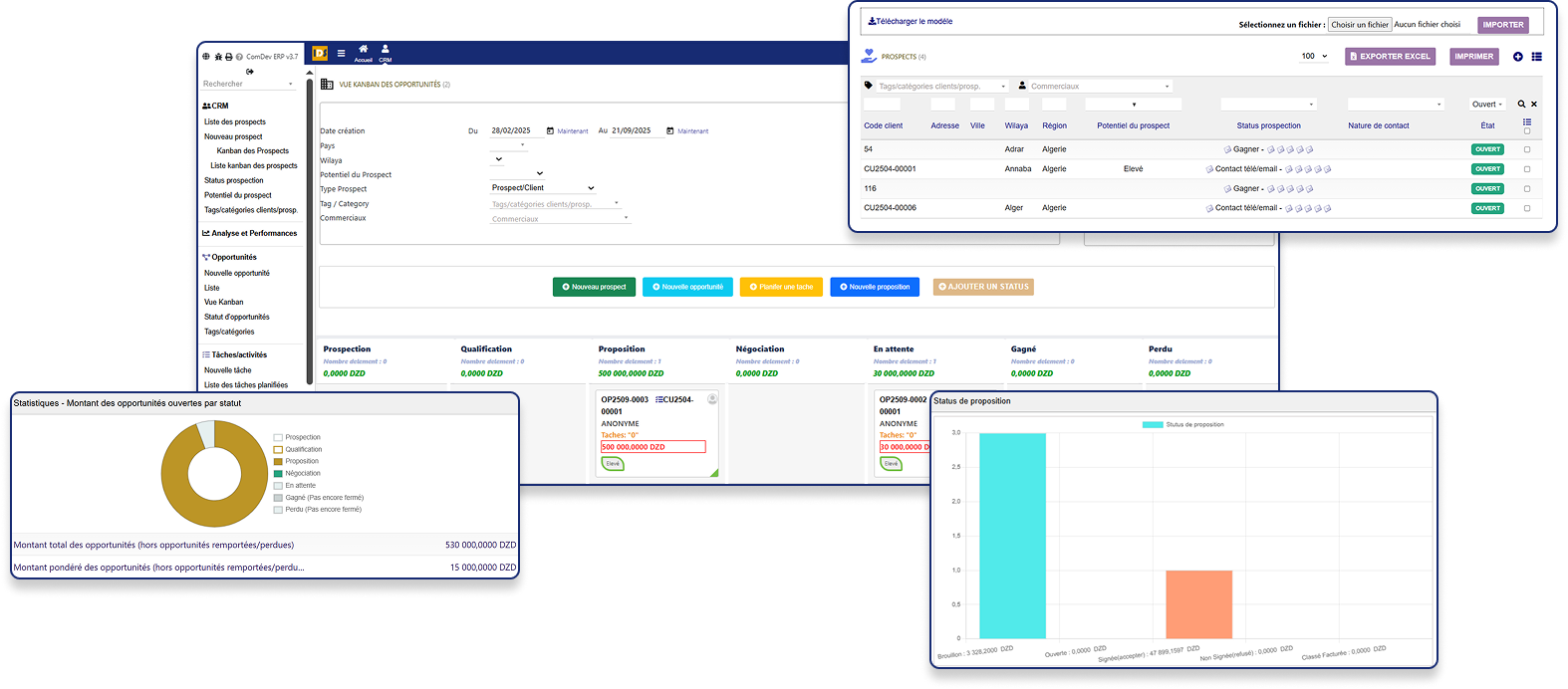This screenshot has width=1568, height=689.
Task: Click the logout arrow icon
Action: (x=250, y=71)
